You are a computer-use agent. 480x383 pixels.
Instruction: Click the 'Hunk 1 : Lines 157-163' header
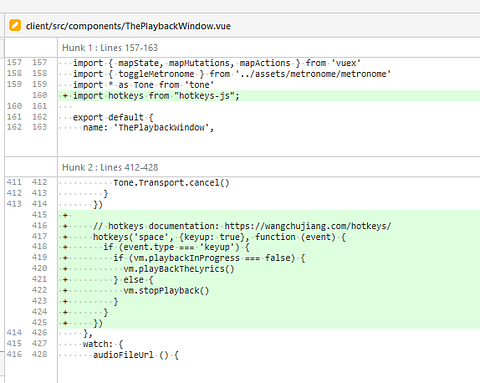[x=110, y=48]
